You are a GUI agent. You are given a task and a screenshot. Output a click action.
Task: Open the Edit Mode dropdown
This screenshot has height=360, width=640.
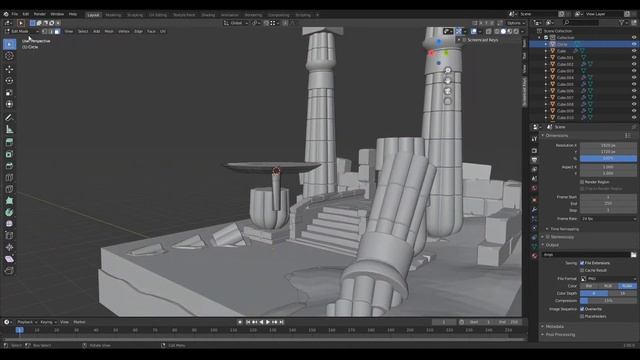[x=21, y=31]
